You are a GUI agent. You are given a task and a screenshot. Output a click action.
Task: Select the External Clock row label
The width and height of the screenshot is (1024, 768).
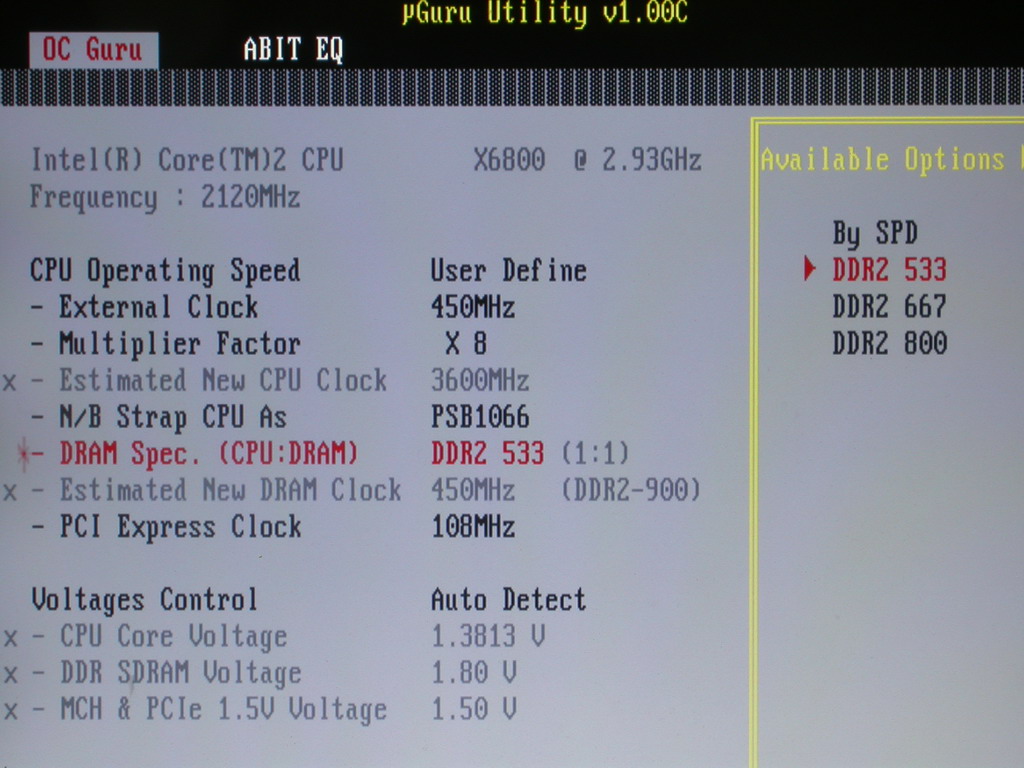[x=159, y=307]
